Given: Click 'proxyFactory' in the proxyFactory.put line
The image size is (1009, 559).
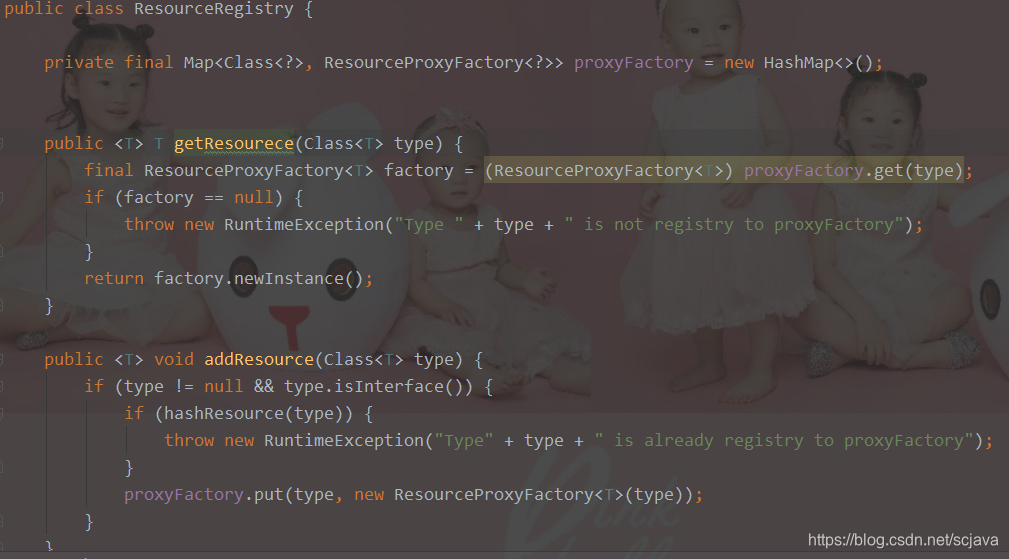Looking at the screenshot, I should pyautogui.click(x=183, y=495).
